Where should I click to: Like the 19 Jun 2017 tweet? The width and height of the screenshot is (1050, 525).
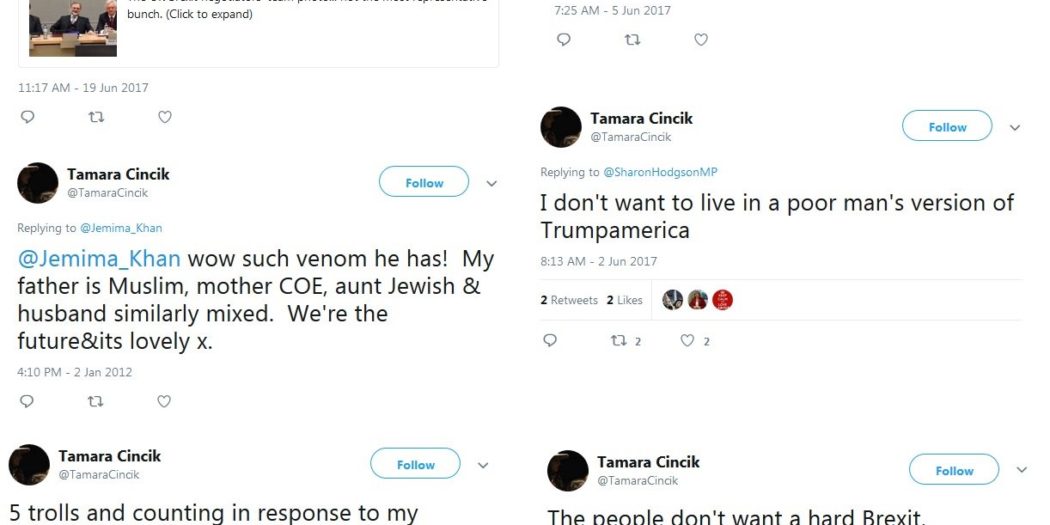click(x=165, y=117)
